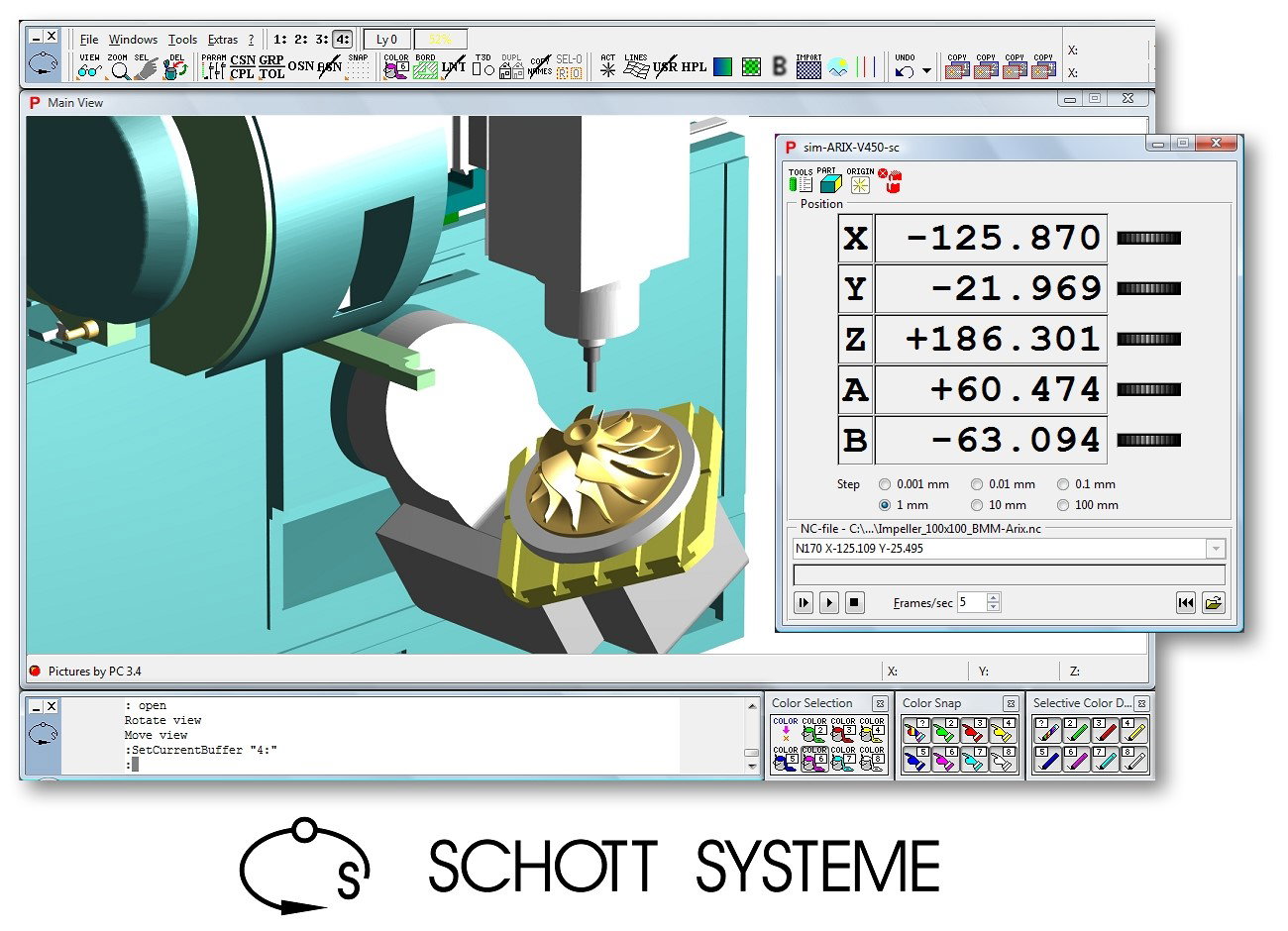
Task: Click the UNDO arrow icon
Action: [x=905, y=67]
